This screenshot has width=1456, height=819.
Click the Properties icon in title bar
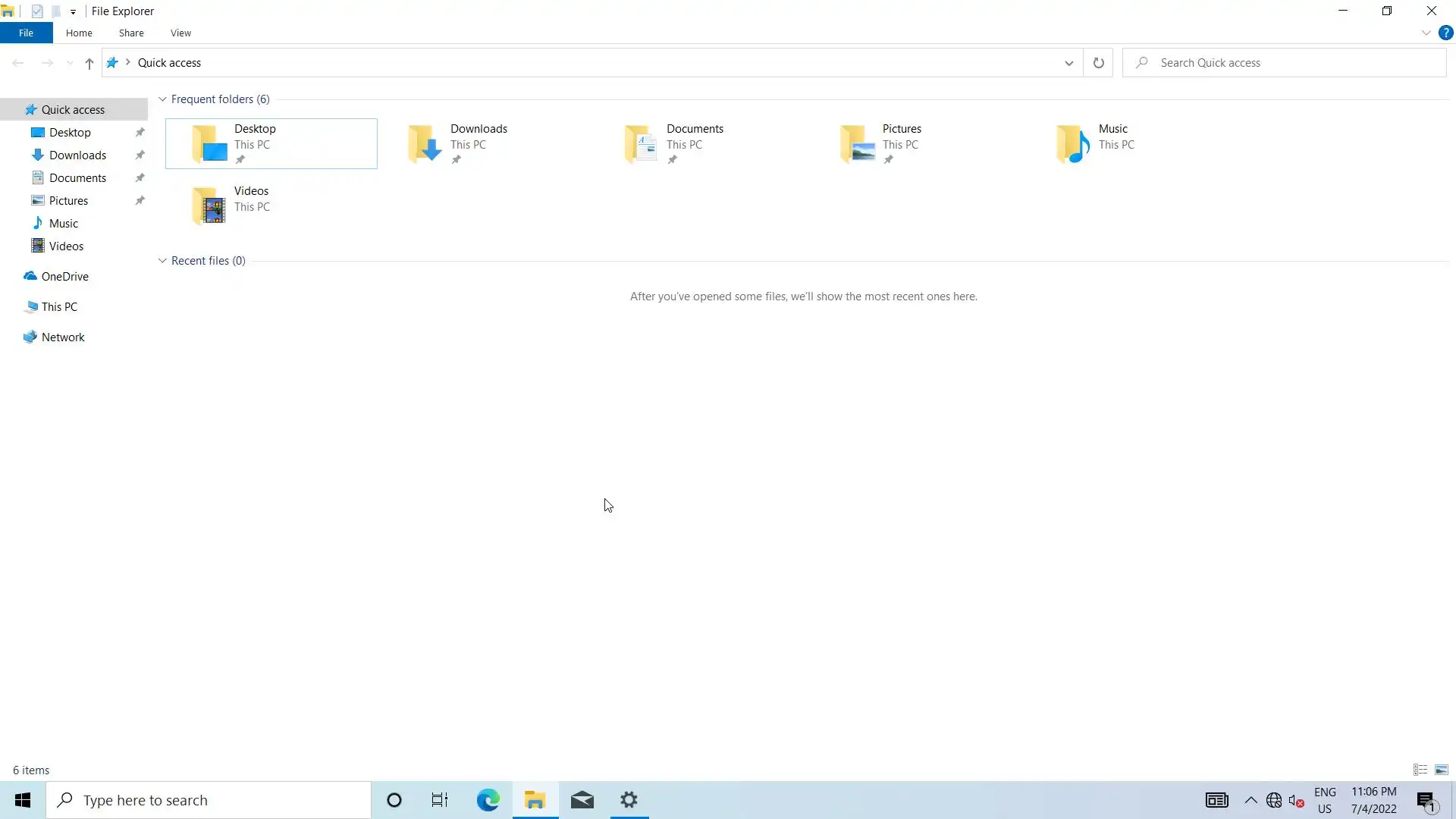pyautogui.click(x=37, y=11)
